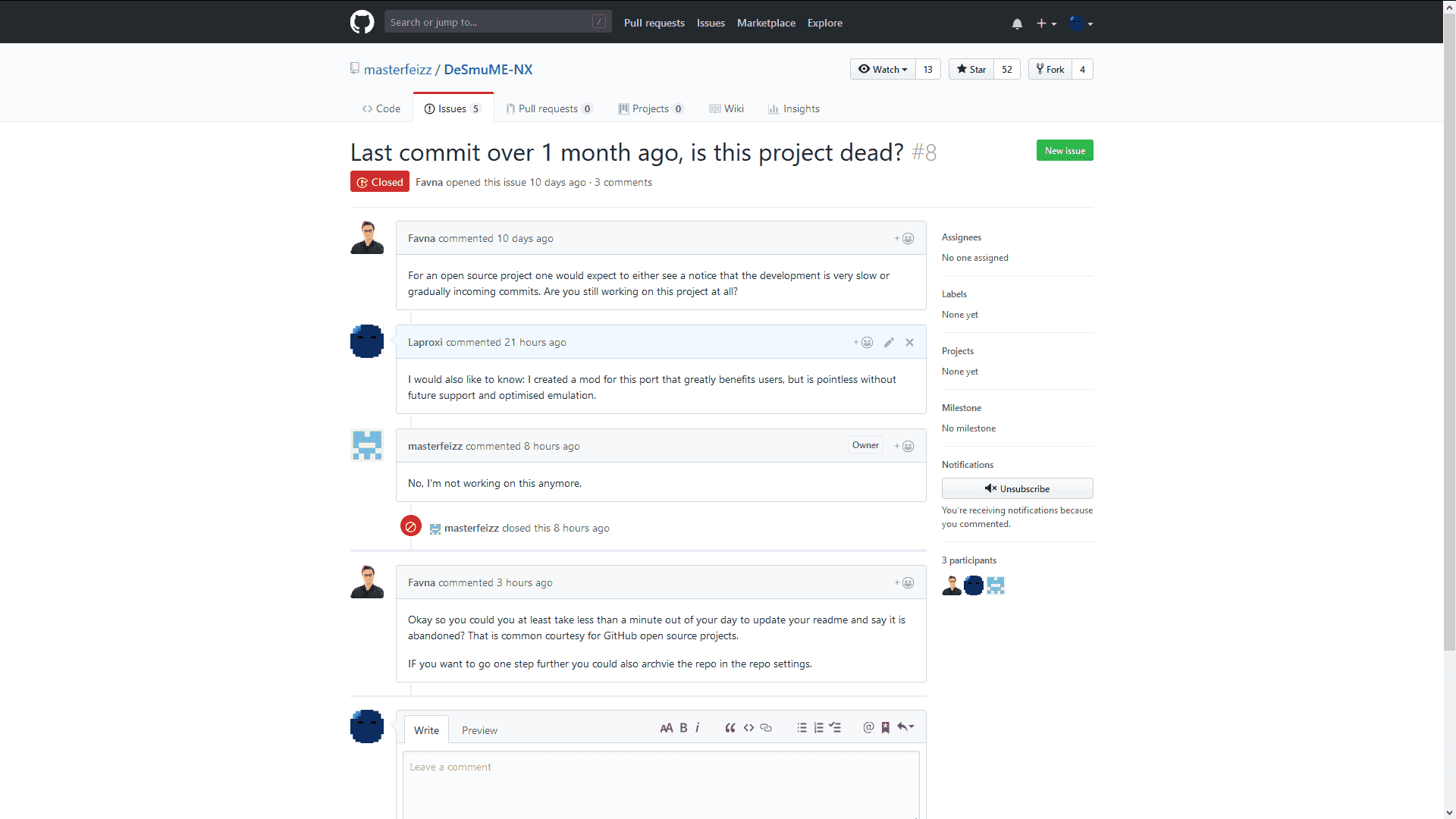The image size is (1456, 819).
Task: Insert a numbered list in the comment
Action: click(x=818, y=728)
